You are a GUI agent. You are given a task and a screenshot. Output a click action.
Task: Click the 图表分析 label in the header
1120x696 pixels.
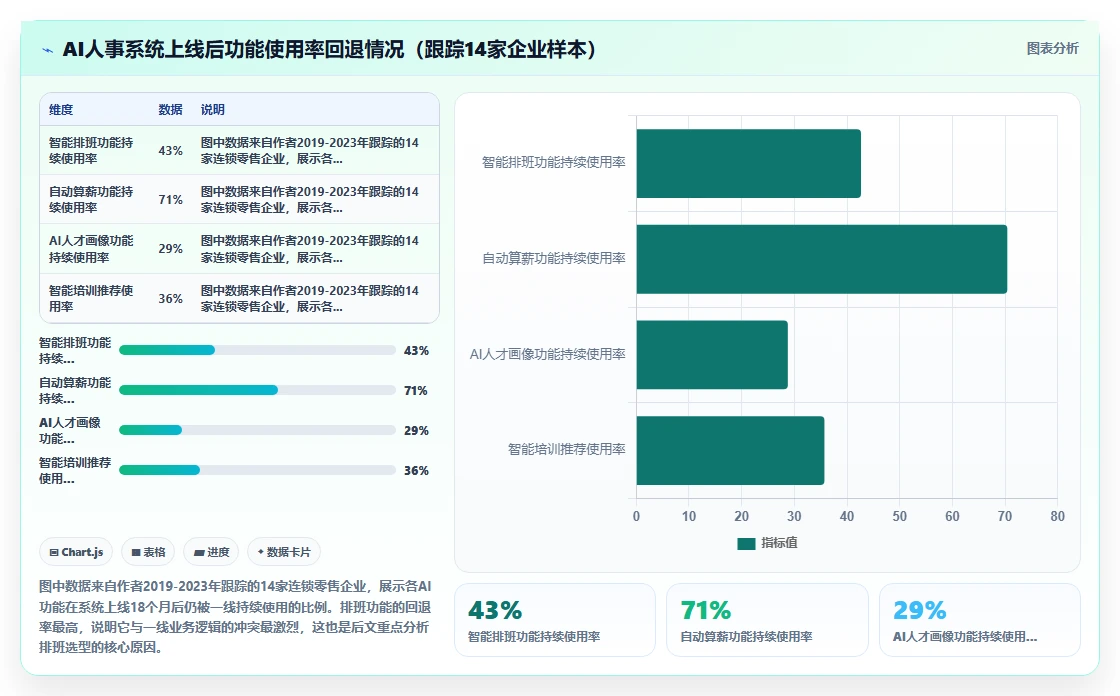tap(1052, 49)
